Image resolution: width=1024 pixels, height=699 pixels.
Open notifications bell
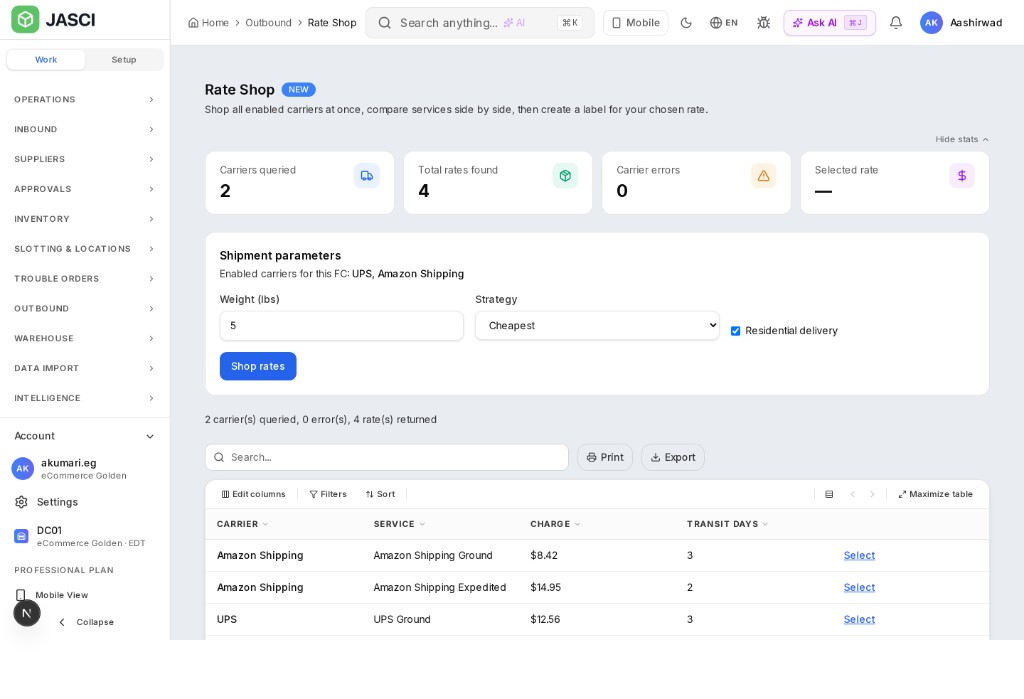point(896,23)
